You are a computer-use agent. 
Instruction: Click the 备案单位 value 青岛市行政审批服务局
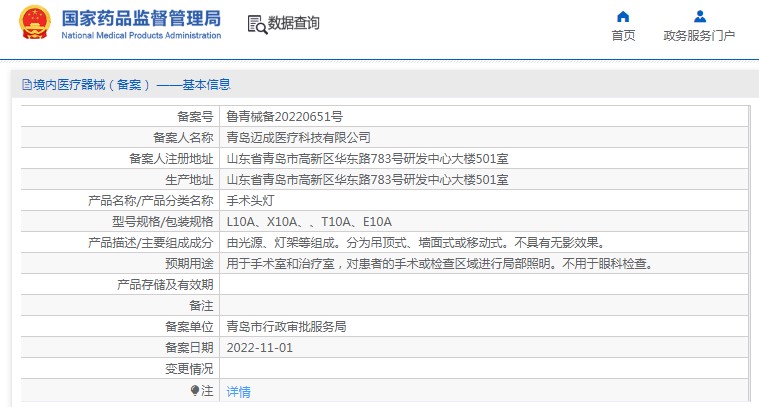point(287,327)
